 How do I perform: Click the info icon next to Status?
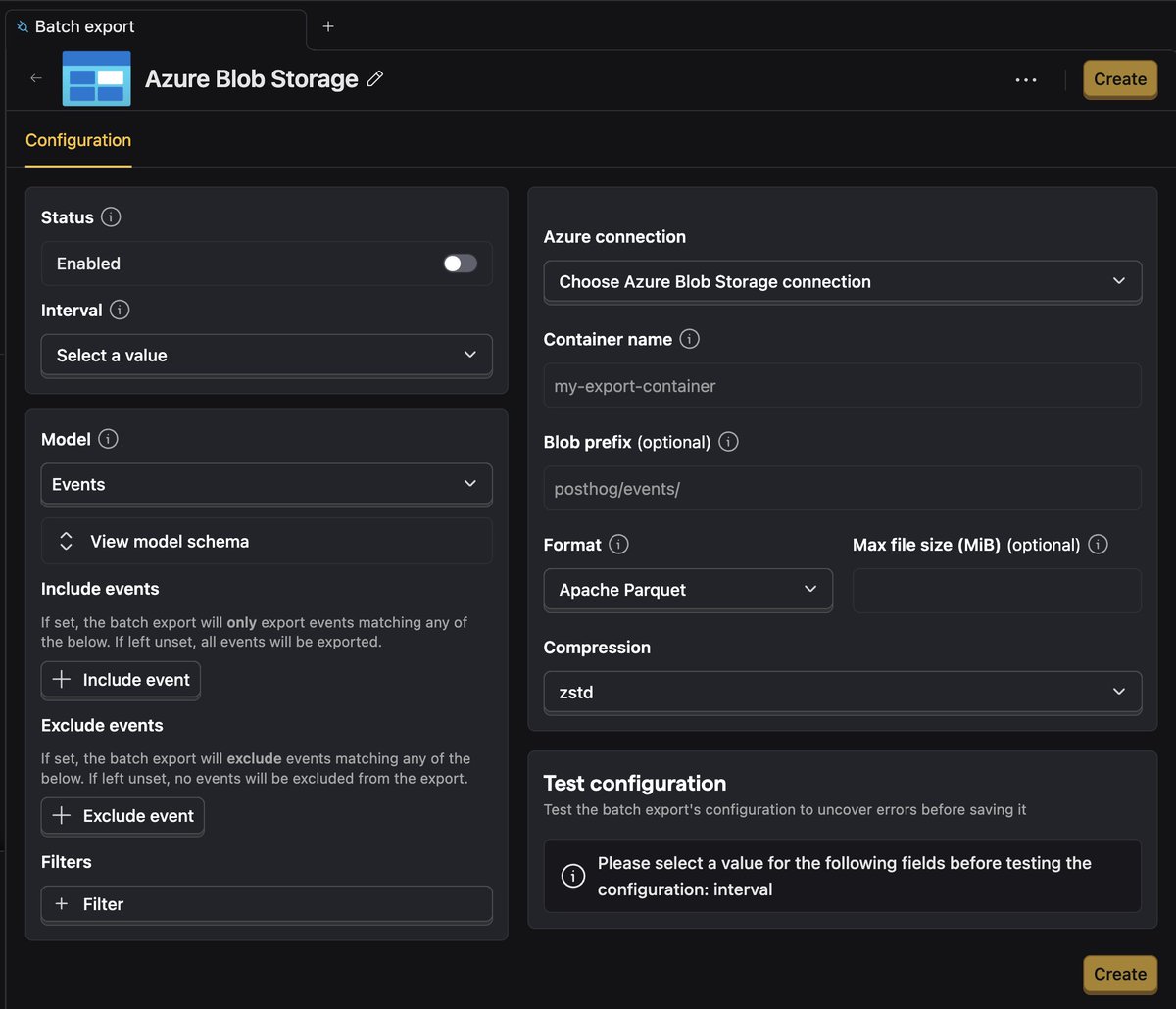[x=112, y=217]
